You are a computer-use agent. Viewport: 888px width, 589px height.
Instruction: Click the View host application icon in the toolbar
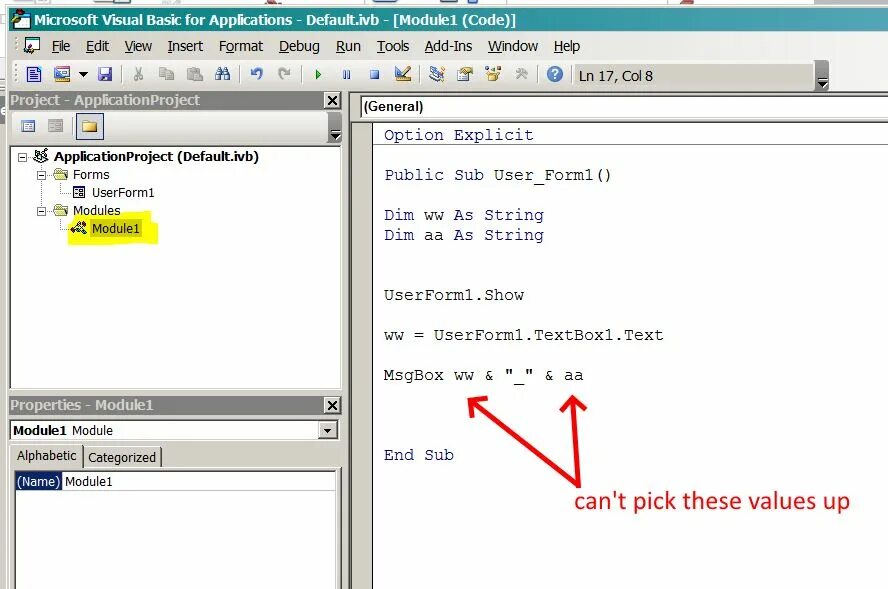34,74
